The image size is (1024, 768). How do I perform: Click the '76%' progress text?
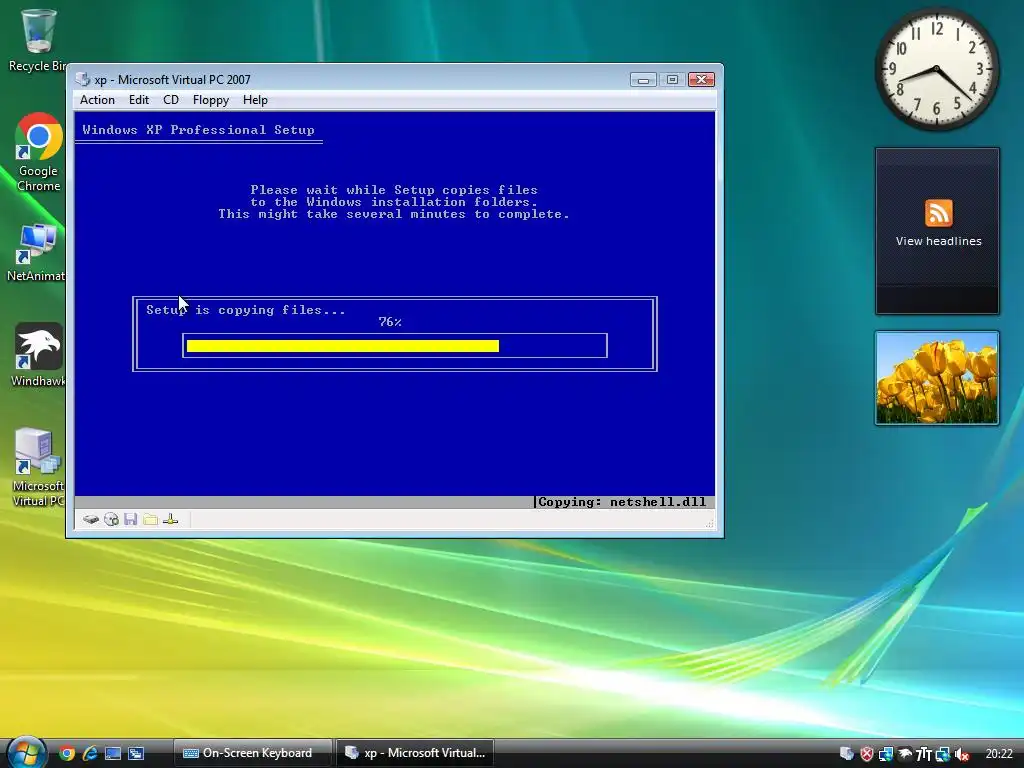[x=390, y=322]
